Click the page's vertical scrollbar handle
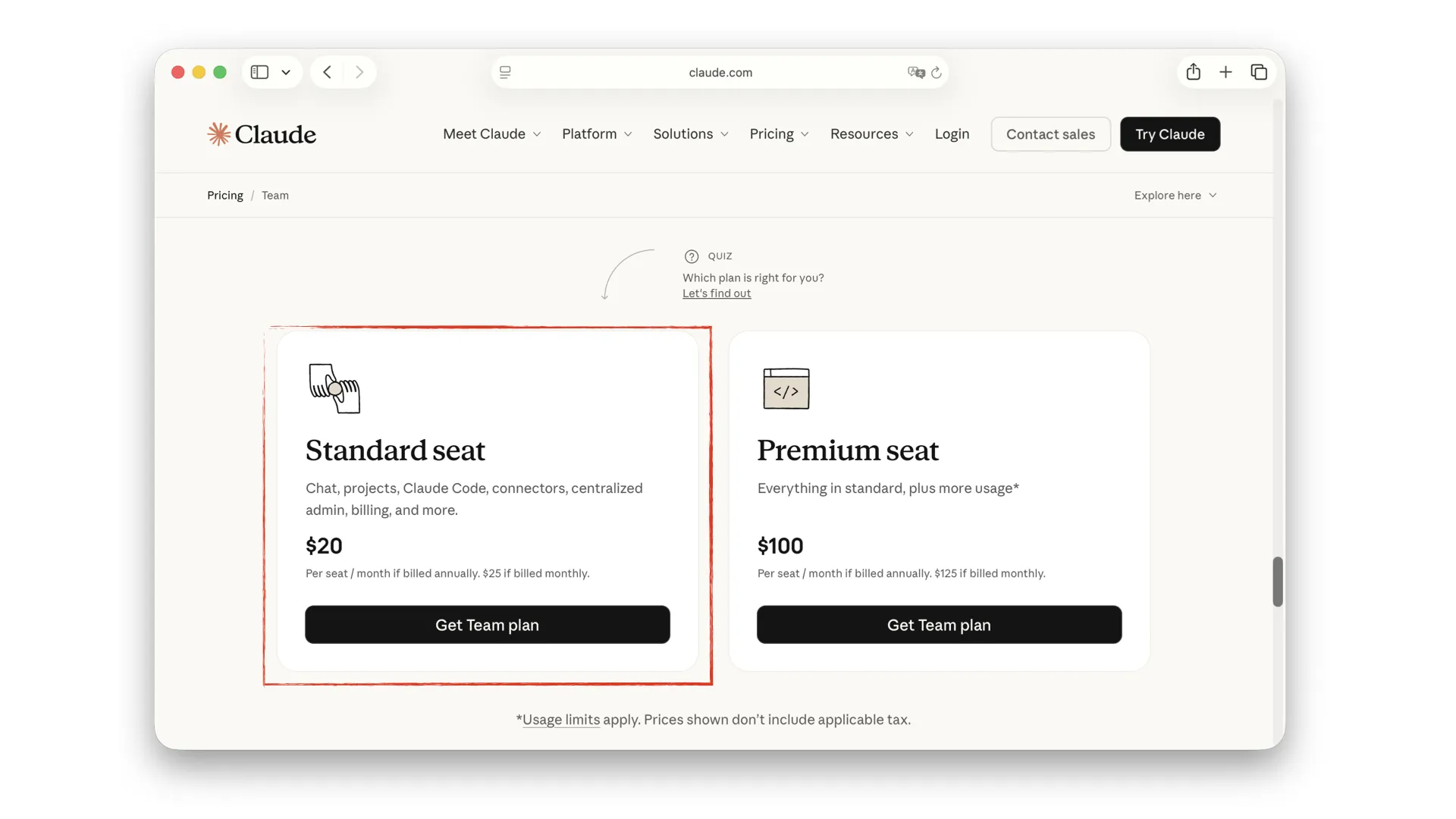Image resolution: width=1456 pixels, height=819 pixels. (x=1278, y=582)
